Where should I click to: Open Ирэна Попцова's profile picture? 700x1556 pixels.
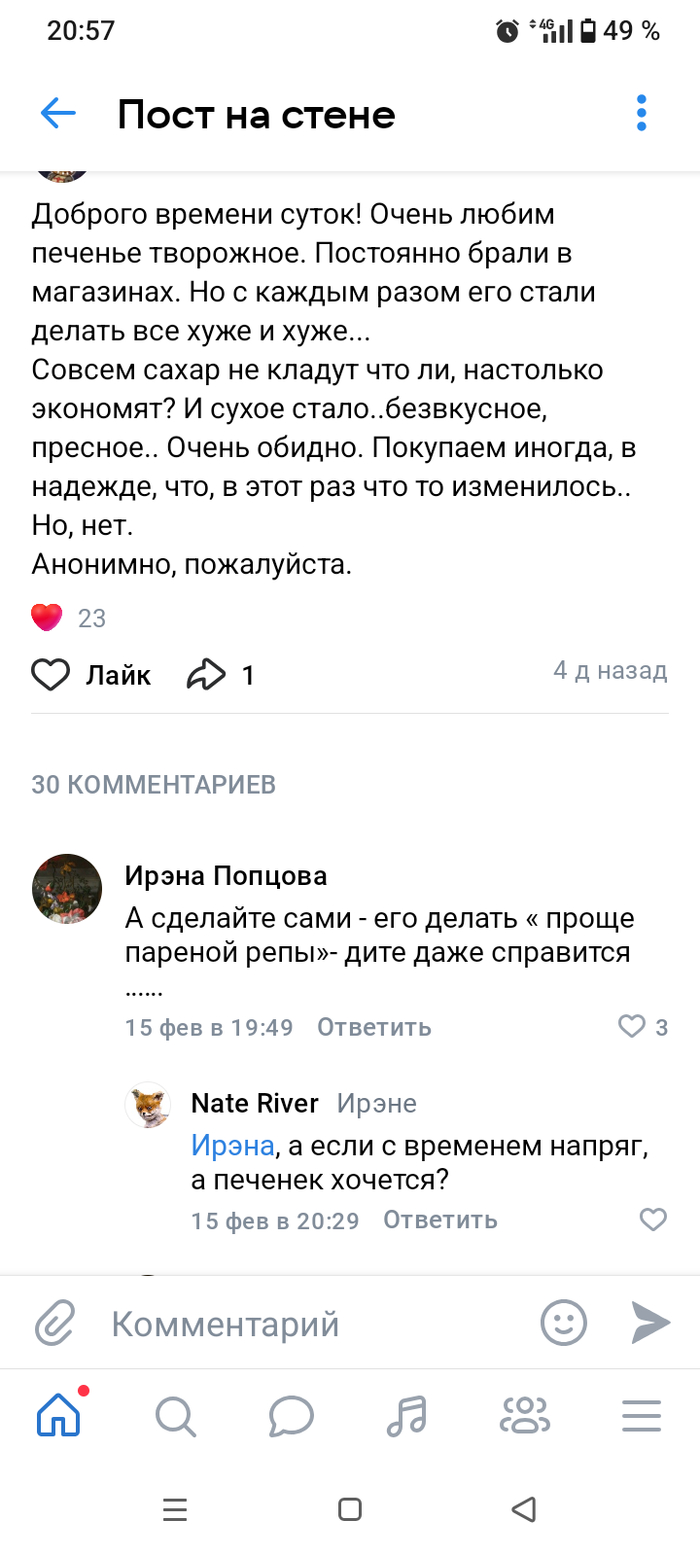67,889
